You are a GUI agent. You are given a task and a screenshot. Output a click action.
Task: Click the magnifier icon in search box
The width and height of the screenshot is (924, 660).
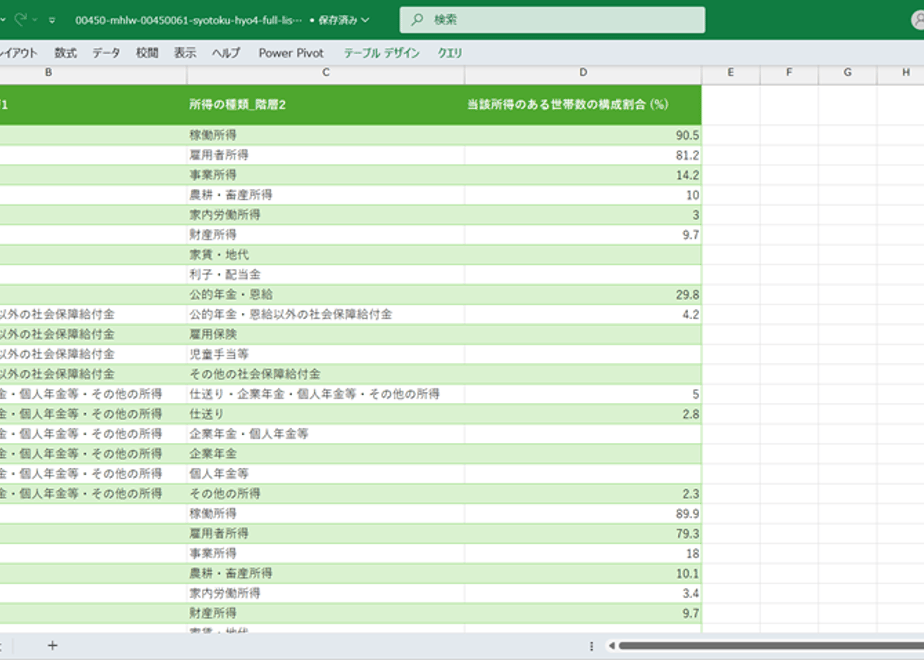417,20
